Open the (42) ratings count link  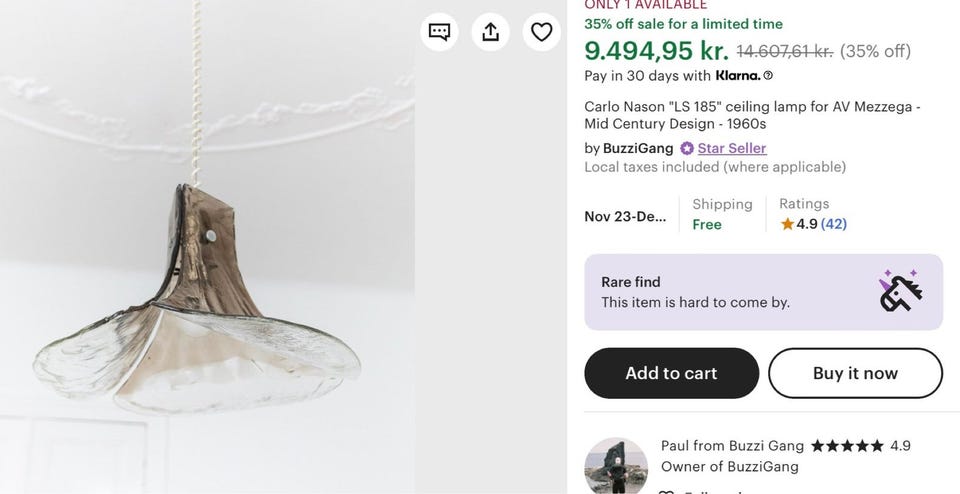(834, 224)
